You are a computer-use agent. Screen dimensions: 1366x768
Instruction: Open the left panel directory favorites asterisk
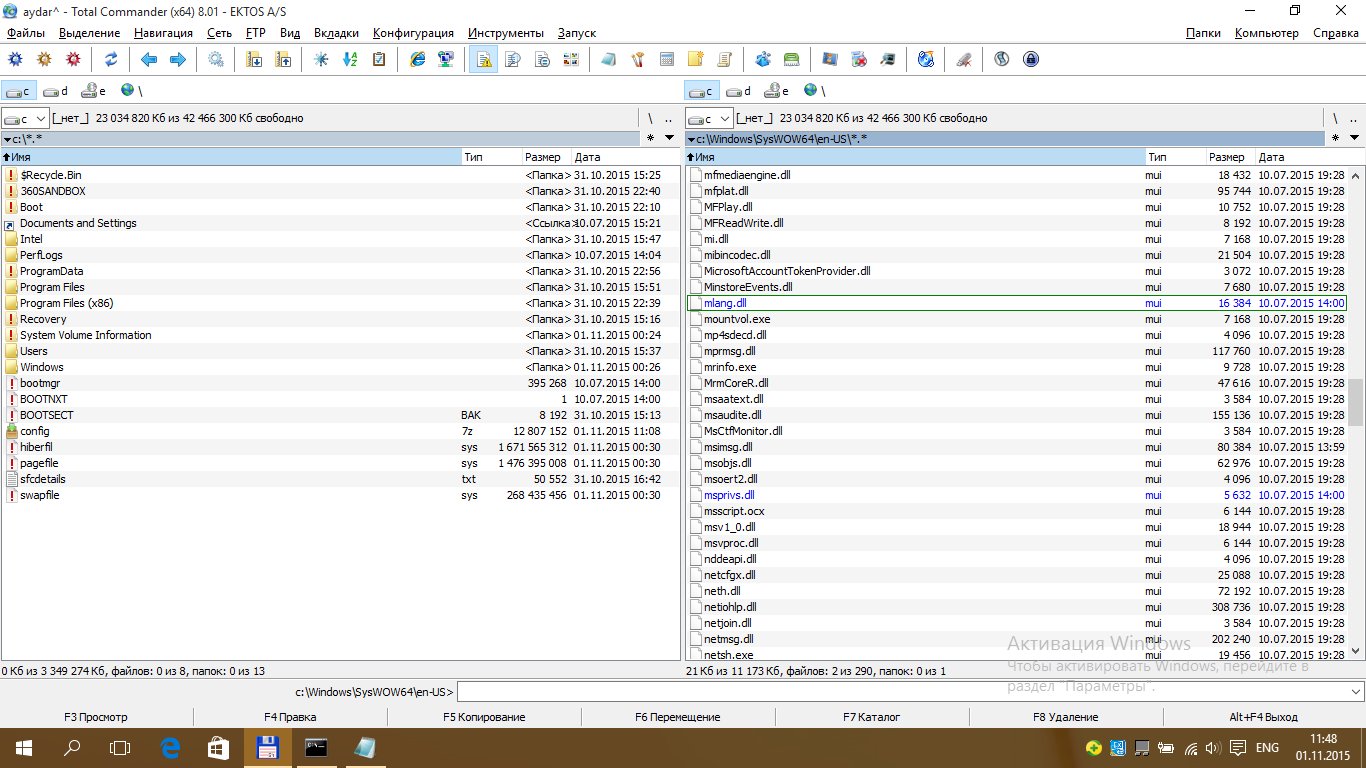[650, 139]
